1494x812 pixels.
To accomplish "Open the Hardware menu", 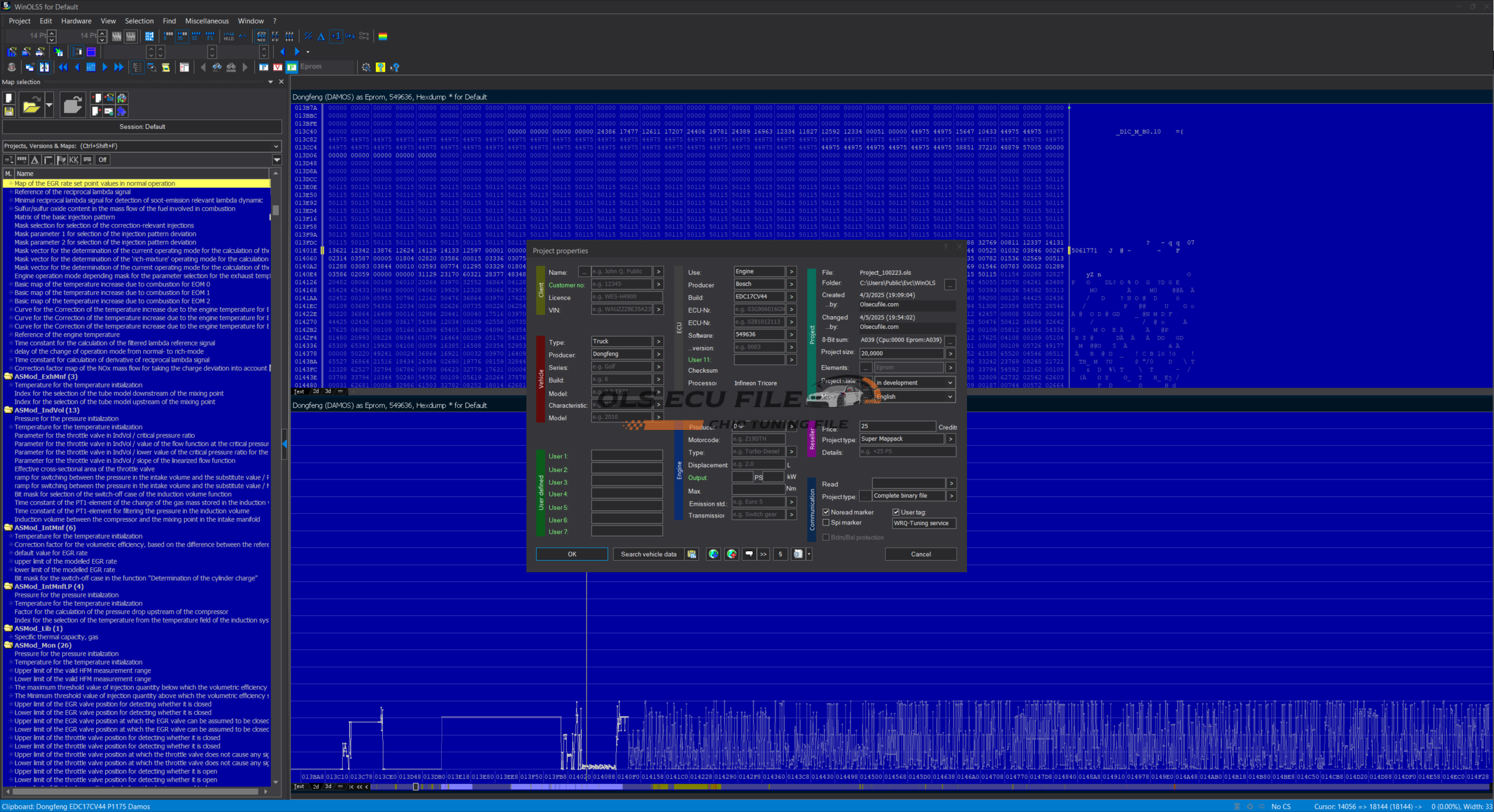I will 76,21.
